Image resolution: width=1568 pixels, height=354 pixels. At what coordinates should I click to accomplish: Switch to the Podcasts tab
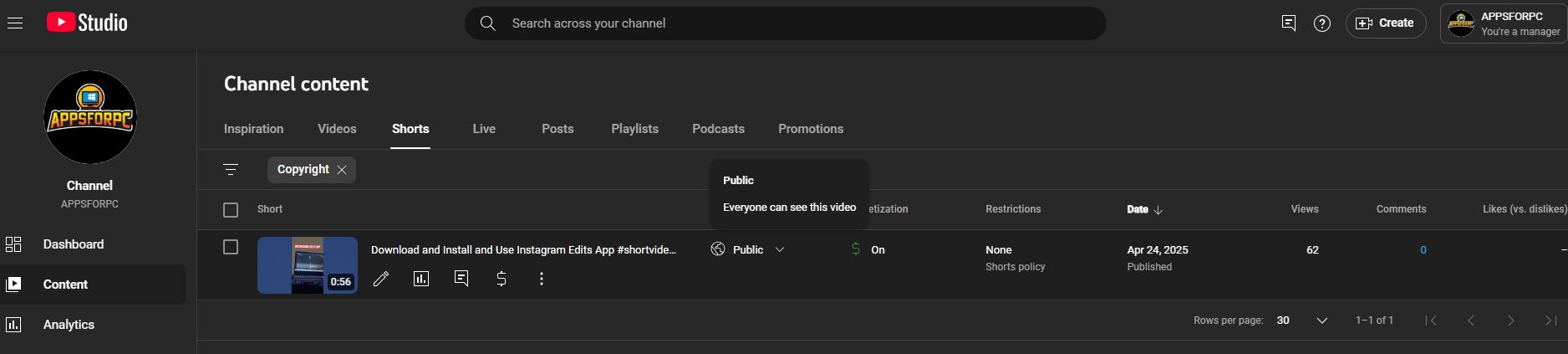click(x=718, y=129)
